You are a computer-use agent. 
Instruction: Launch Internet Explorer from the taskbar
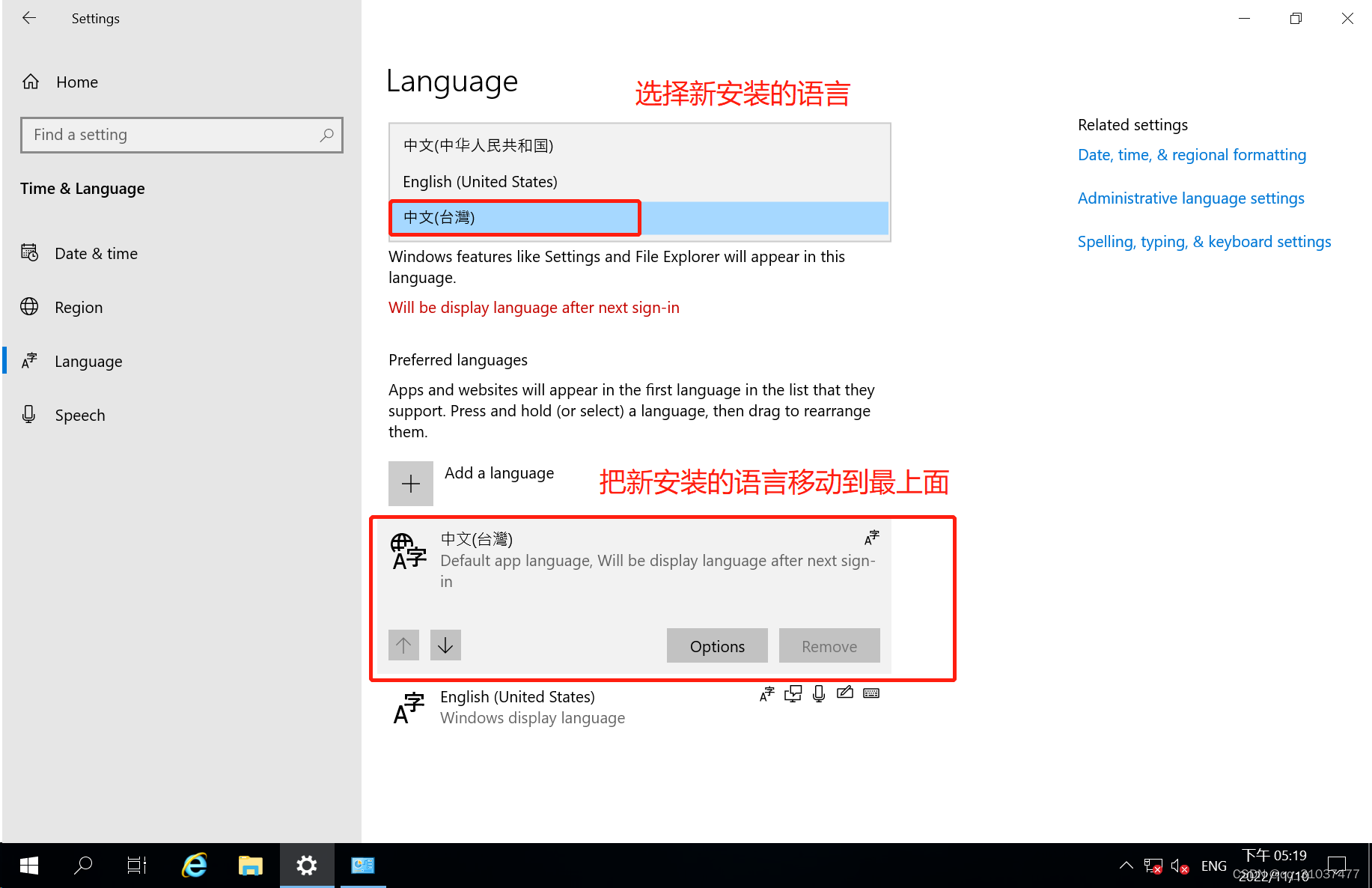195,866
